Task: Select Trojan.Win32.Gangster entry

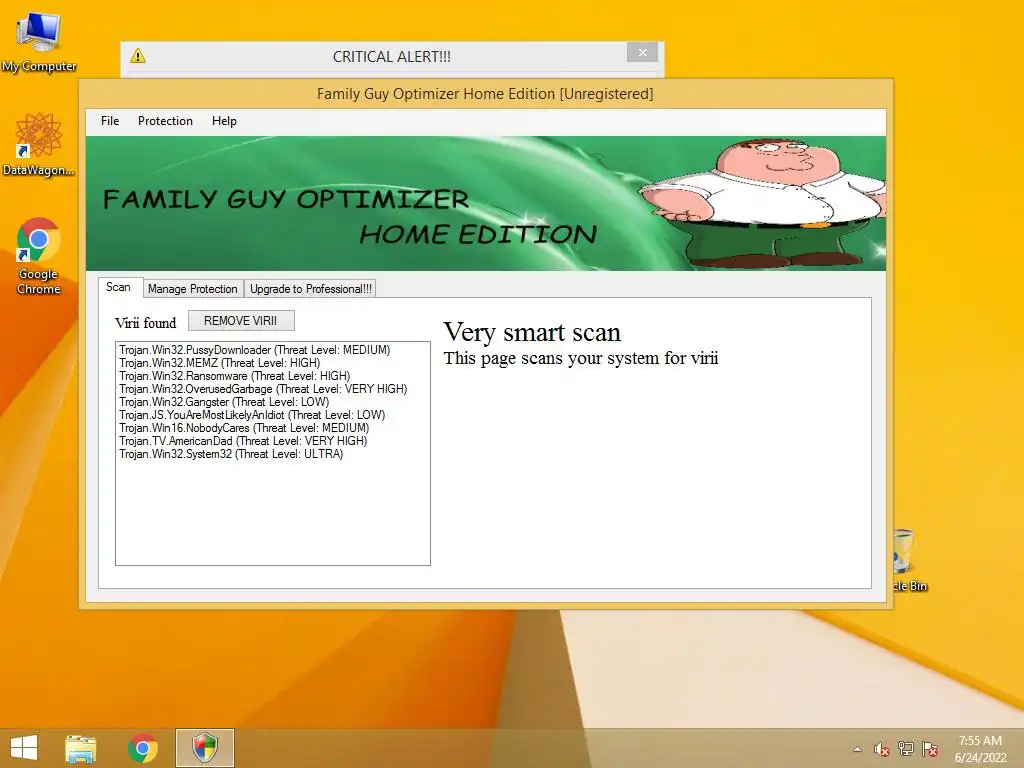Action: tap(224, 402)
